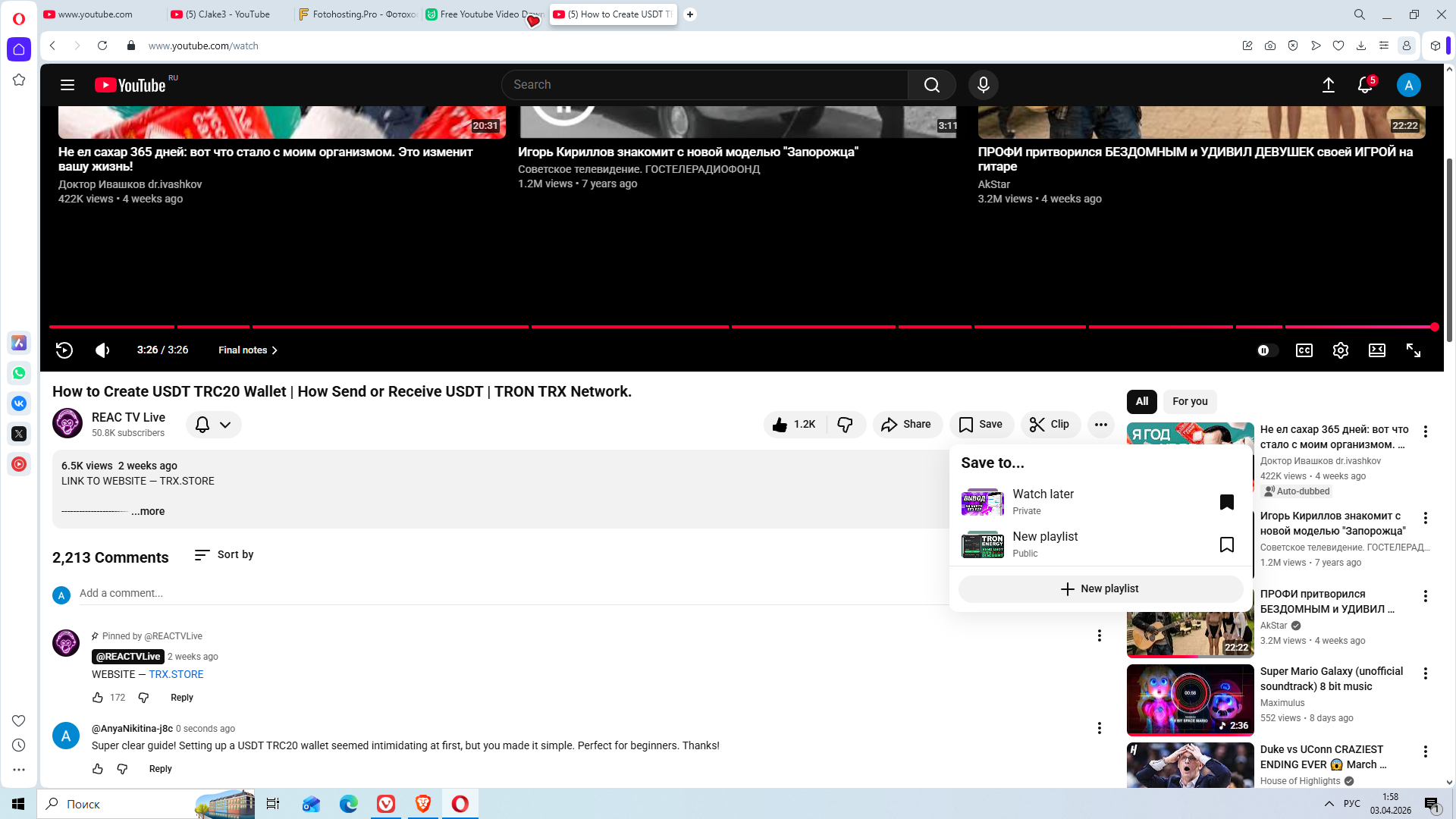The image size is (1456, 819).
Task: Open the YouTube hamburger guide menu
Action: click(x=67, y=85)
